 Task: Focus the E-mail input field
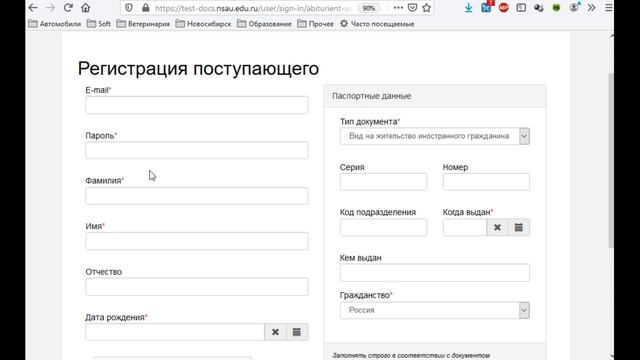[x=197, y=105]
